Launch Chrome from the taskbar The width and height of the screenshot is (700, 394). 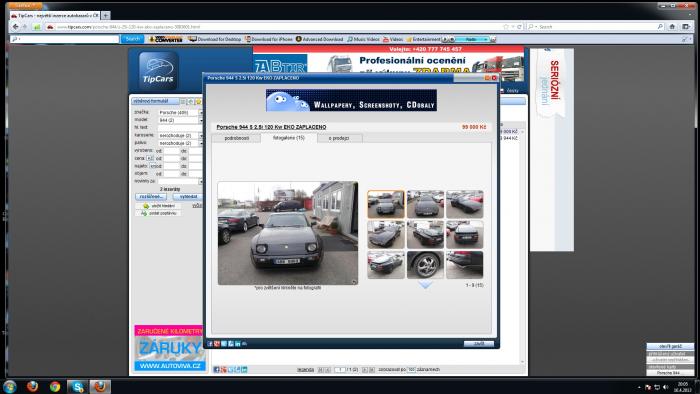pyautogui.click(x=55, y=386)
